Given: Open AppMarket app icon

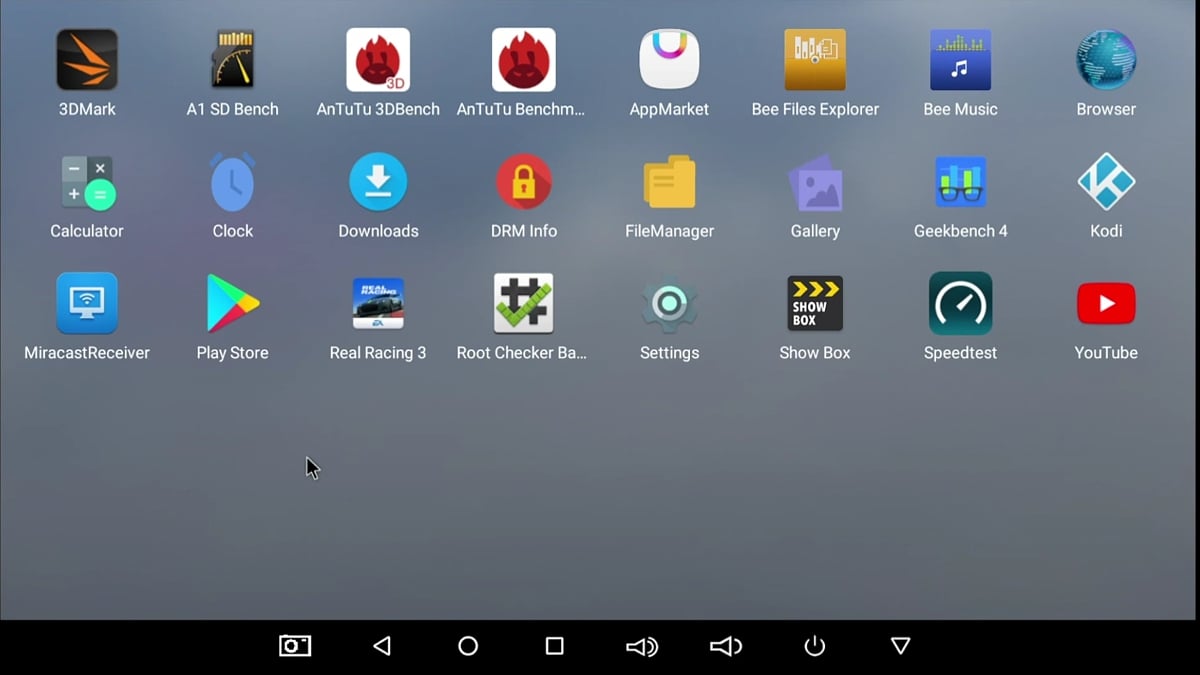Looking at the screenshot, I should pyautogui.click(x=669, y=60).
